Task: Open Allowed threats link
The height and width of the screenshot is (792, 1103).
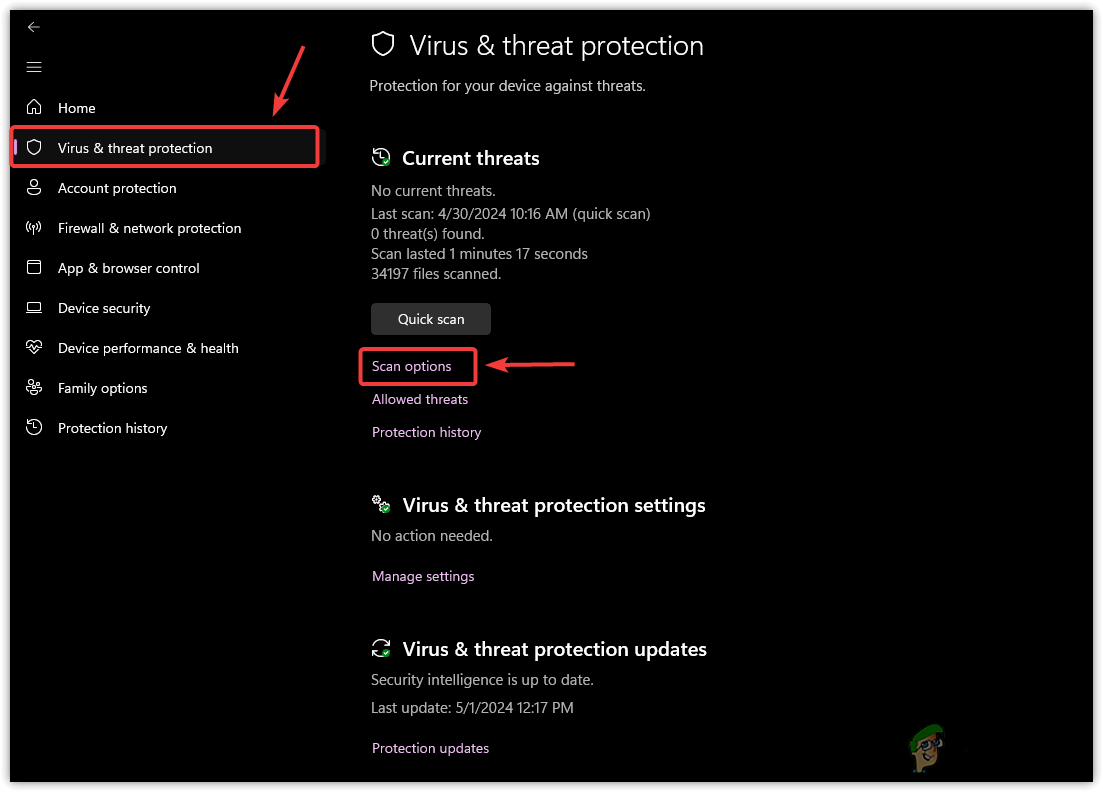Action: [420, 399]
